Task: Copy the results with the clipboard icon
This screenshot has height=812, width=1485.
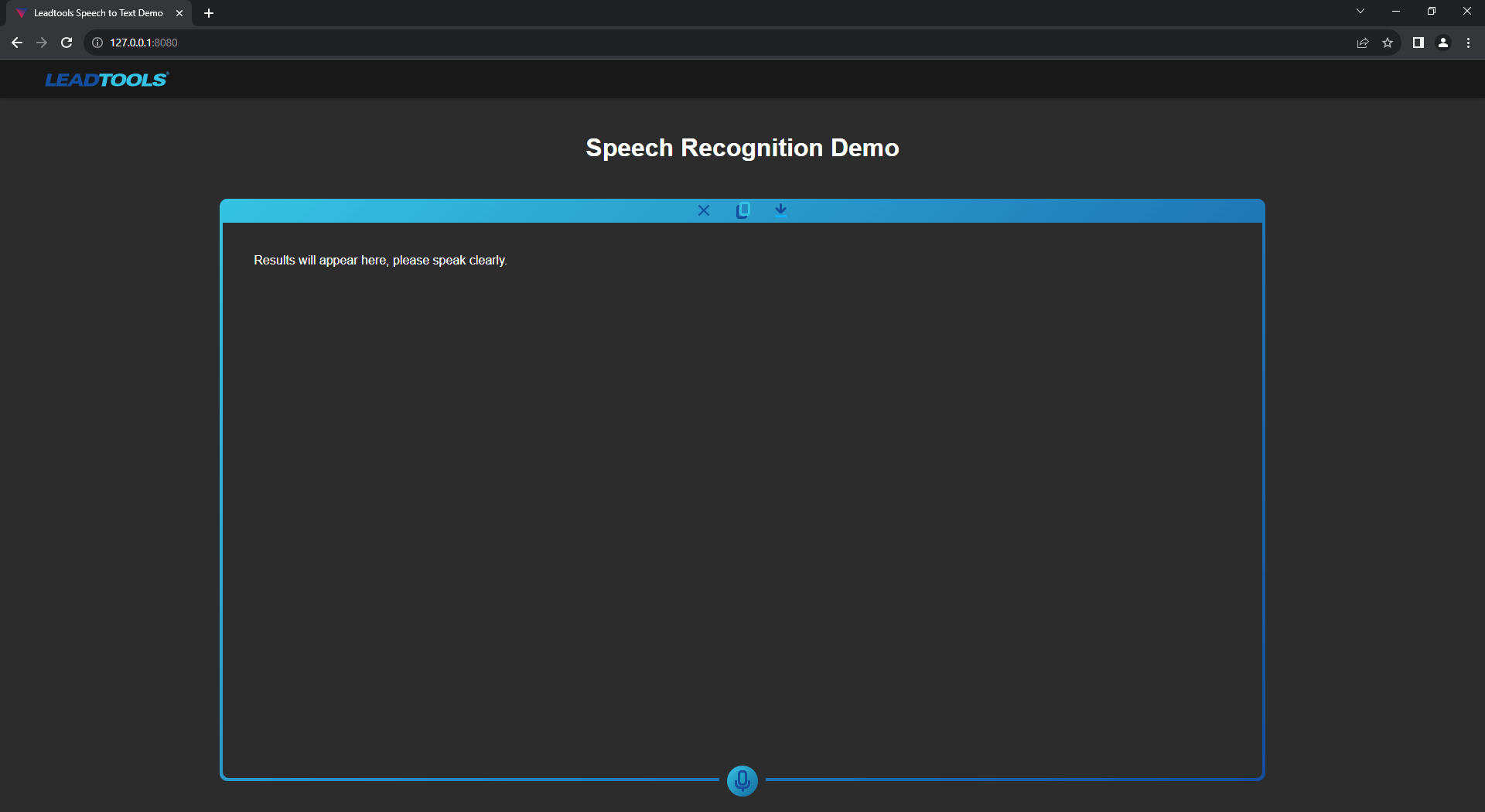Action: click(x=742, y=210)
